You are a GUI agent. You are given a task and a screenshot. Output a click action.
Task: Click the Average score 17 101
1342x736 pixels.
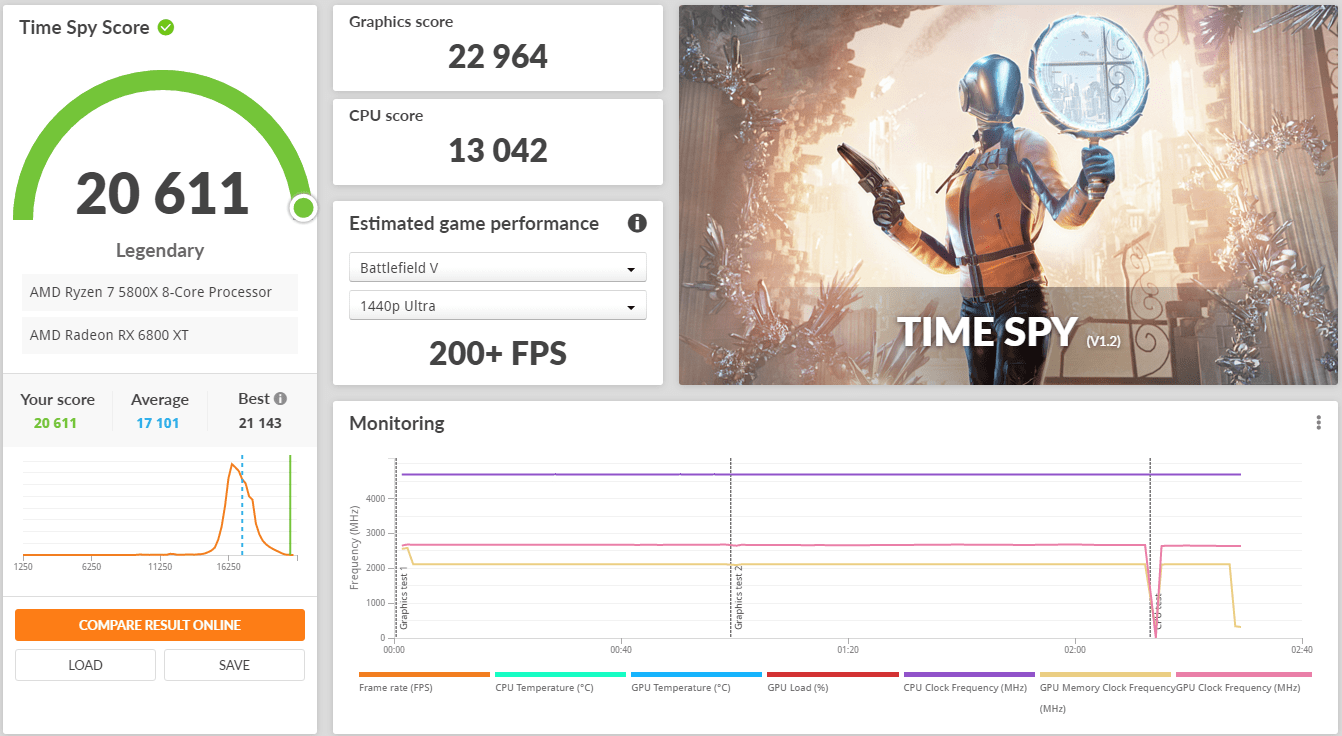[158, 423]
